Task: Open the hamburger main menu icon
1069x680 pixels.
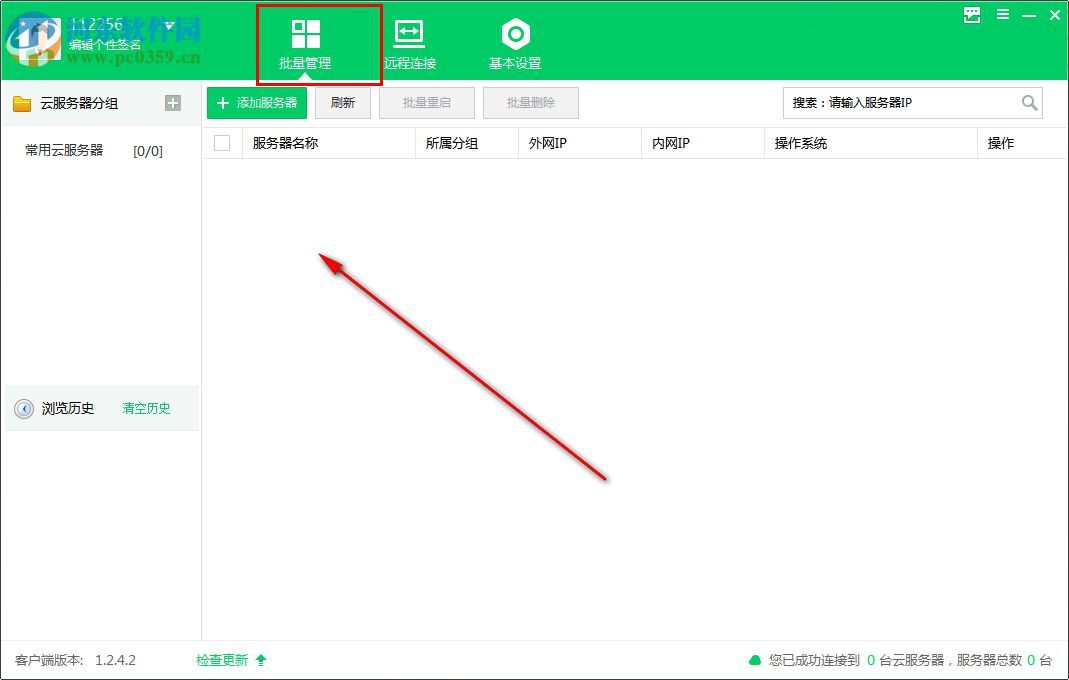Action: [x=1002, y=15]
